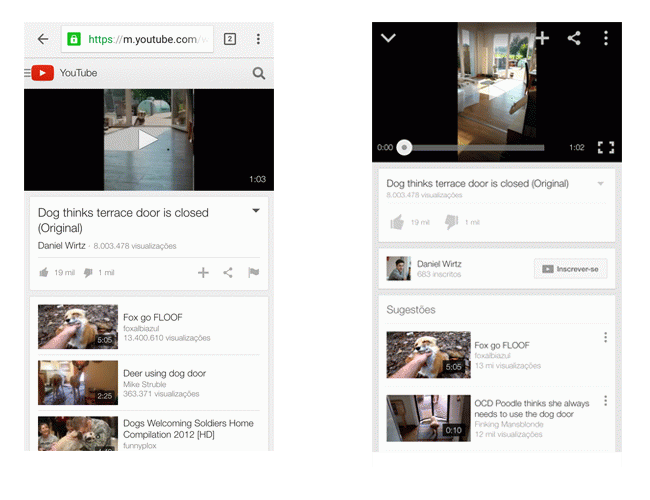Open app player three-dot options

click(606, 38)
